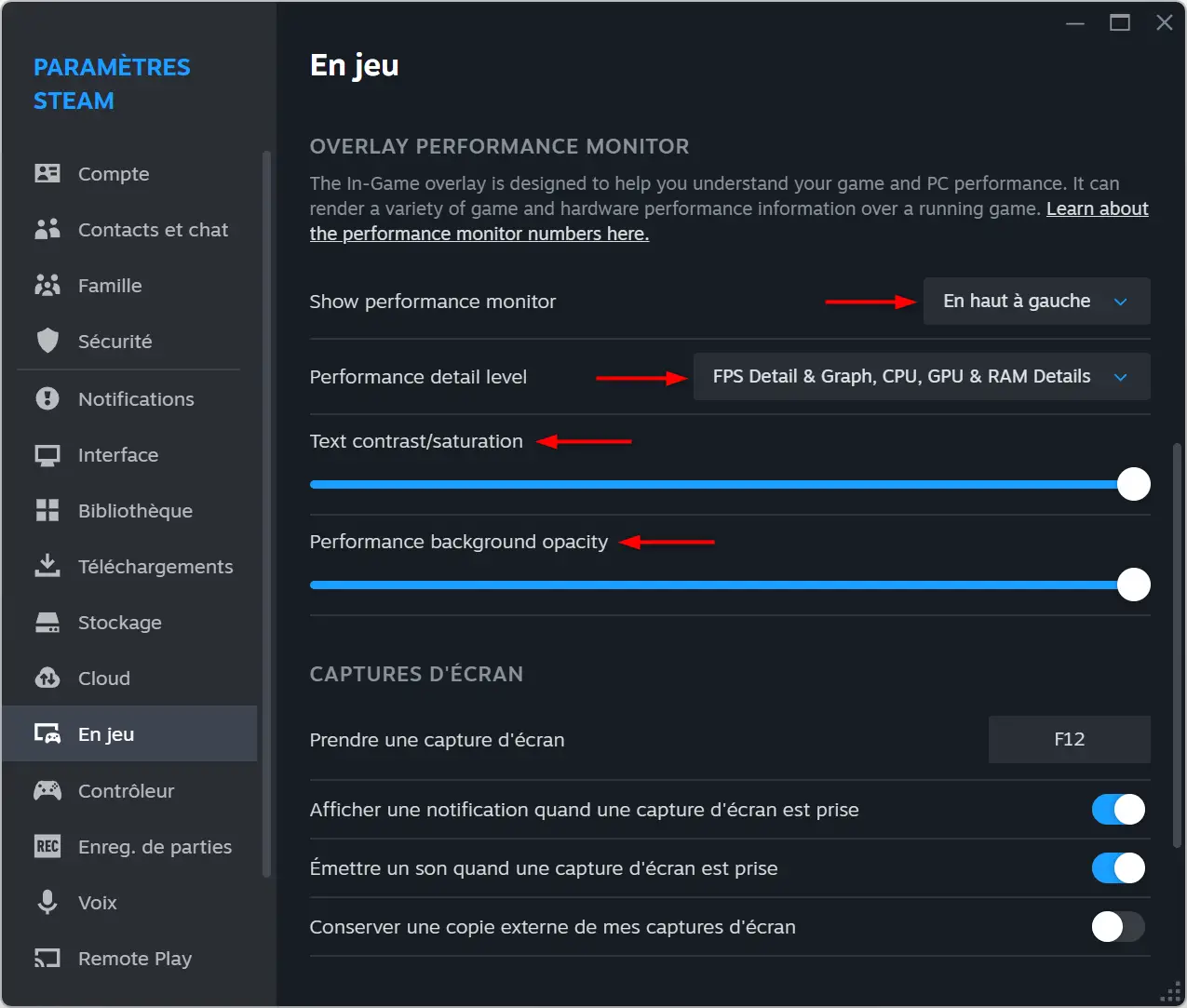Disable notification when screenshot is taken
The height and width of the screenshot is (1008, 1187).
tap(1118, 810)
